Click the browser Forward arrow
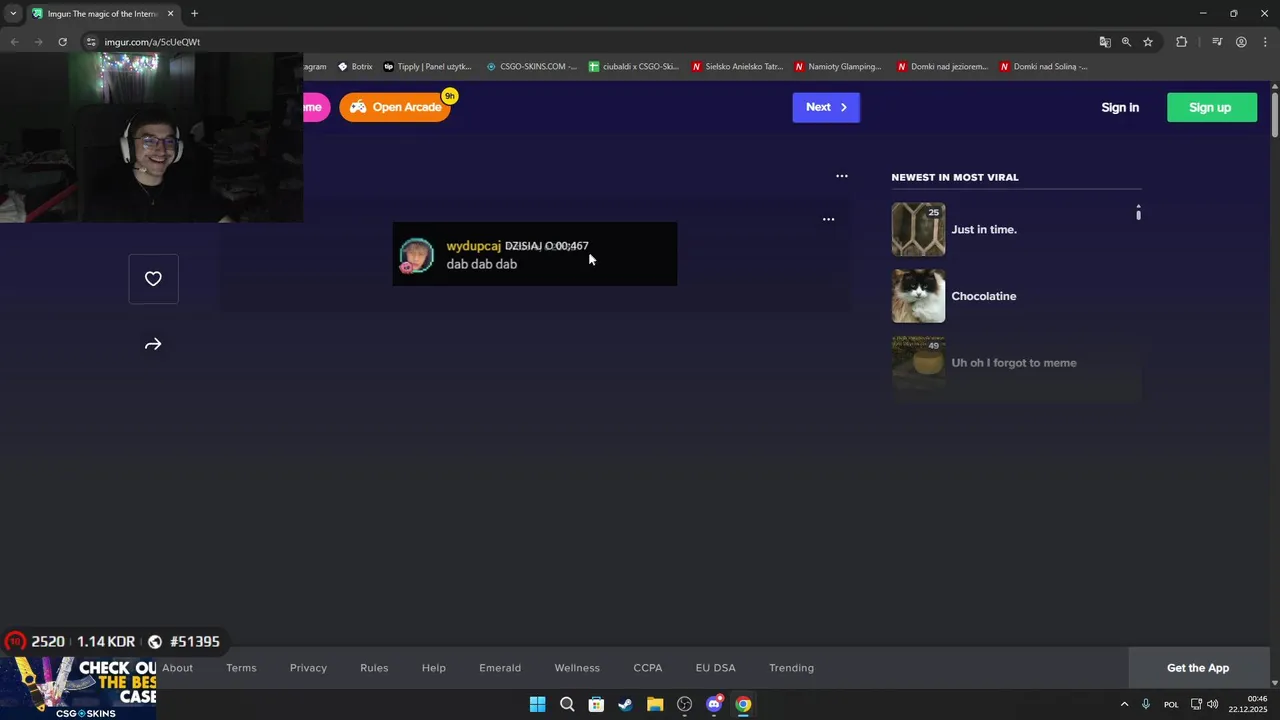 coord(38,42)
